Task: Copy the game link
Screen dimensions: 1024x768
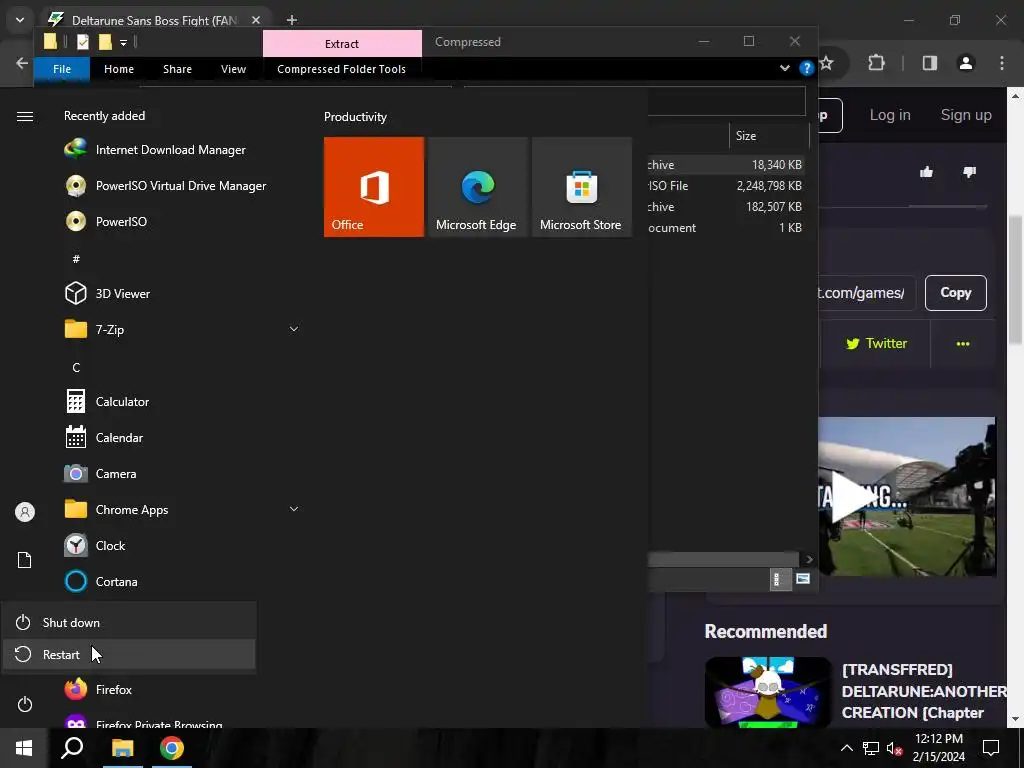Action: pyautogui.click(x=955, y=293)
